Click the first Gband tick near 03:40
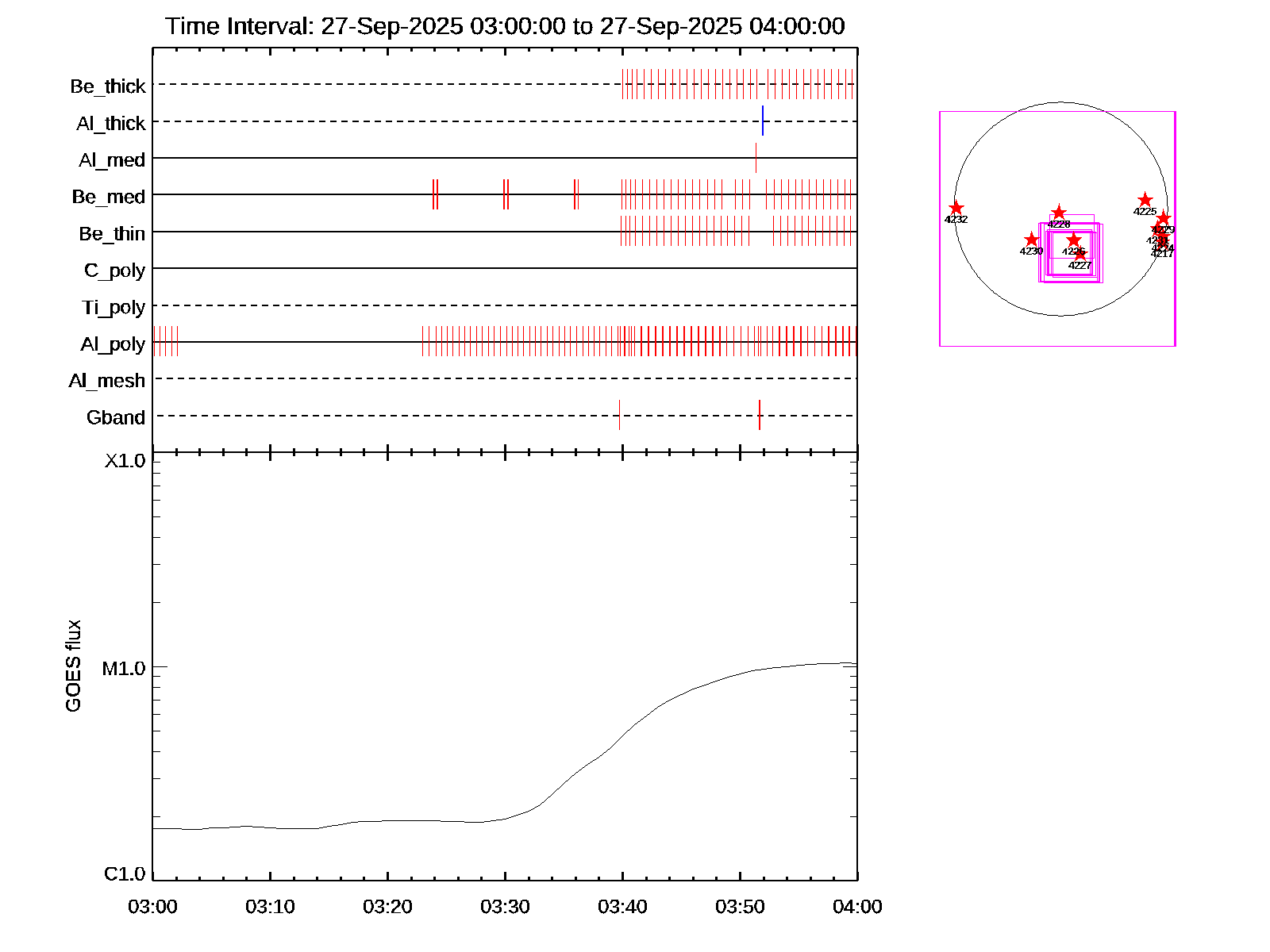Screen dimensions: 1270x952 pos(619,415)
